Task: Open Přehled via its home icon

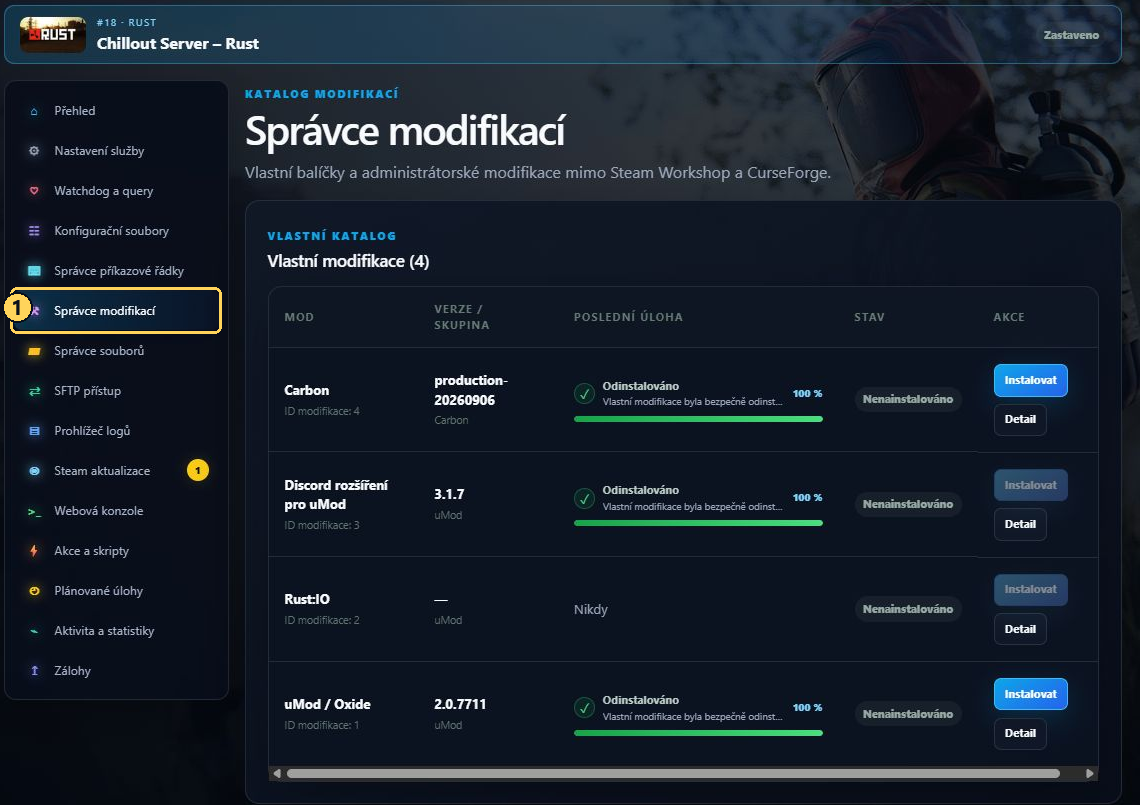Action: click(33, 111)
